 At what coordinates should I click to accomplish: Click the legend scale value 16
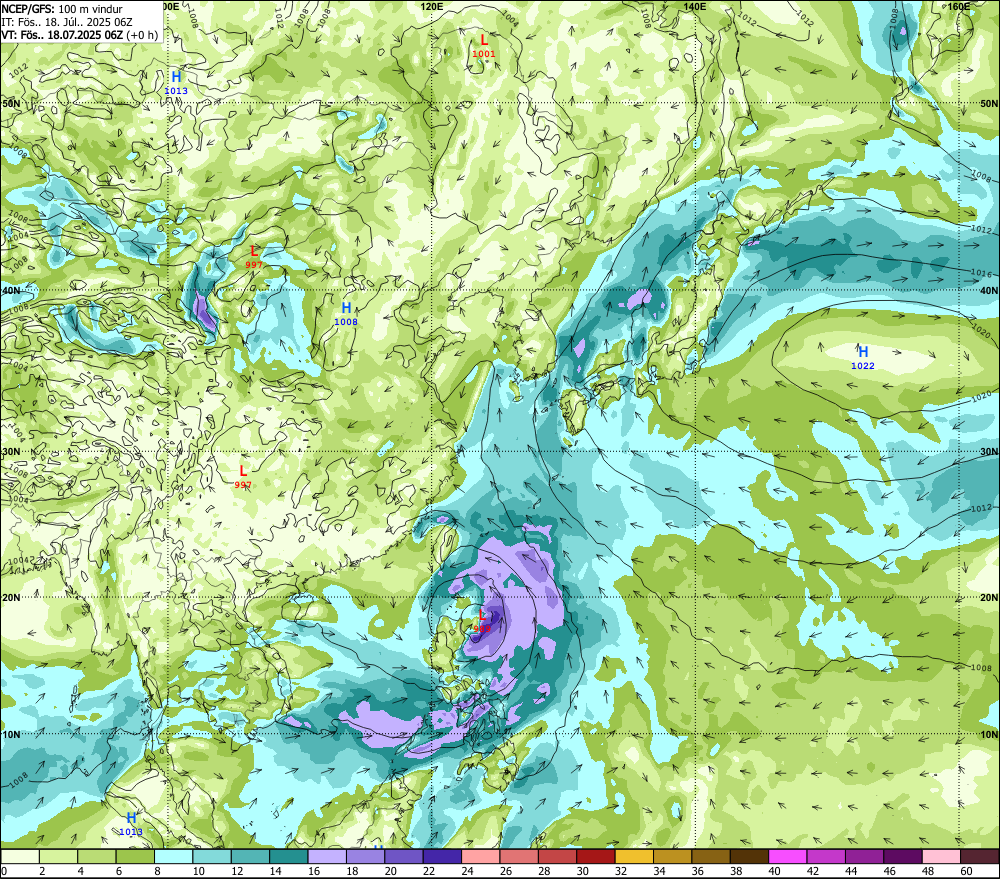point(314,871)
